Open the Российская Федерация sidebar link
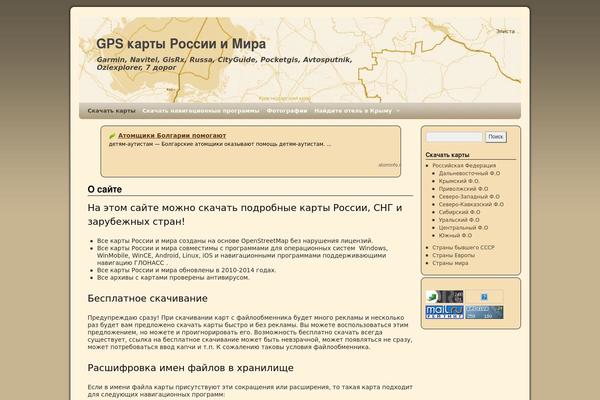Viewport: 600px width, 400px height. [x=464, y=165]
